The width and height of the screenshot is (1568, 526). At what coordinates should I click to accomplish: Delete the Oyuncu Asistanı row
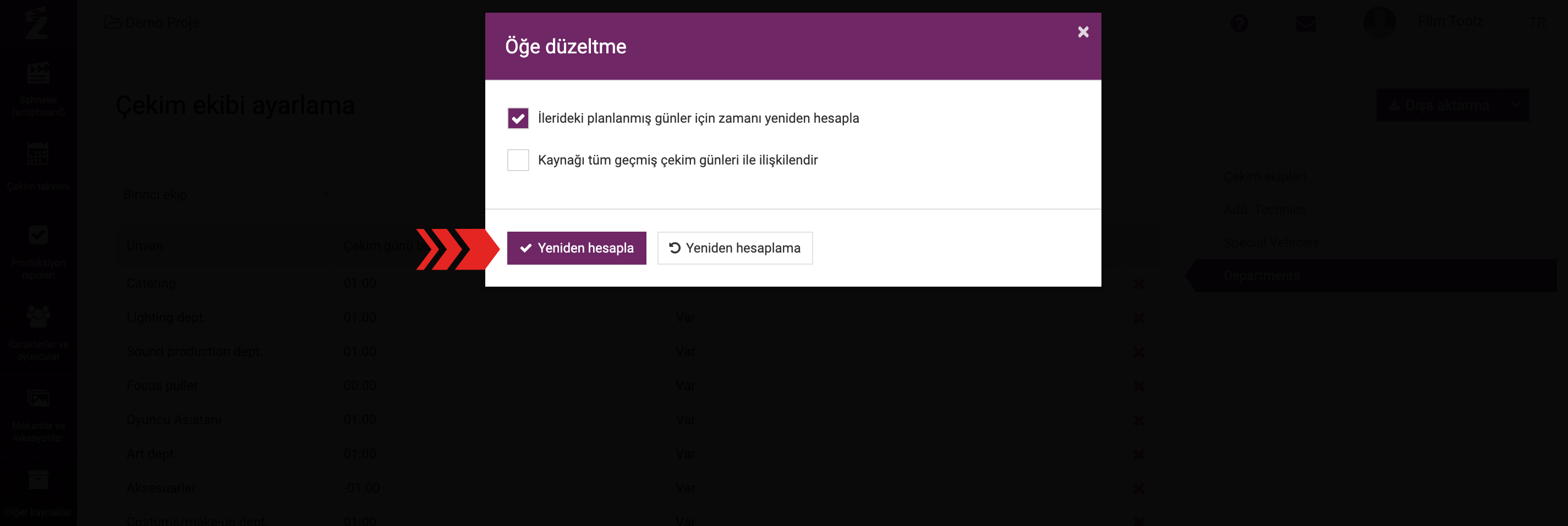pos(1138,421)
